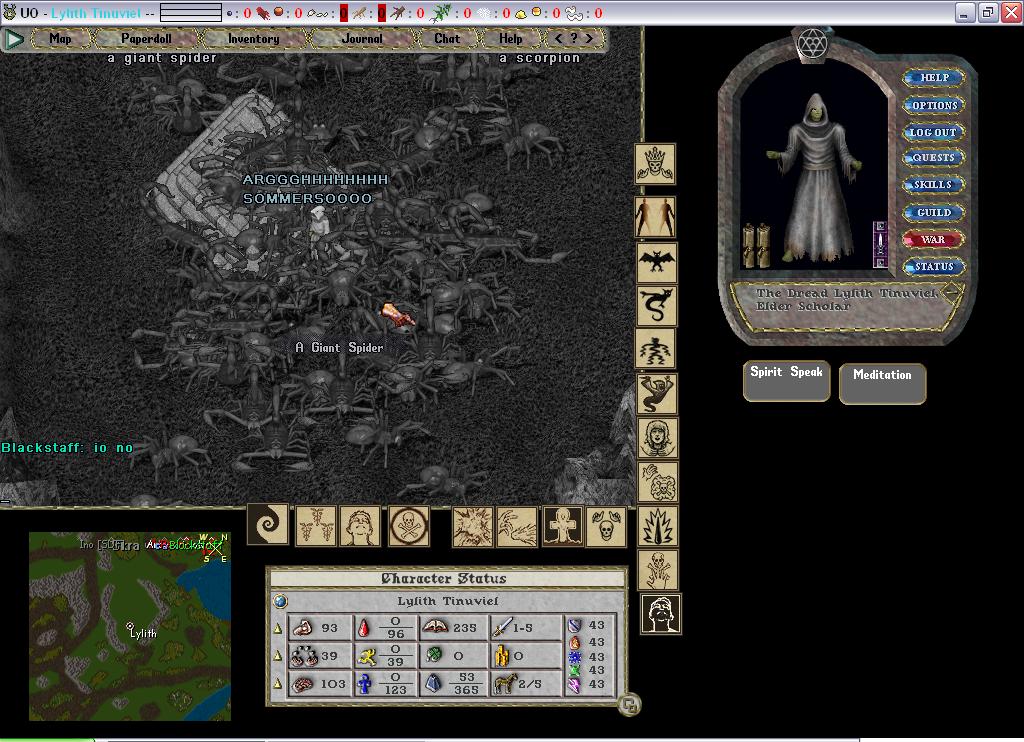The image size is (1024, 742).
Task: Use the Meditation skill button
Action: pyautogui.click(x=882, y=383)
